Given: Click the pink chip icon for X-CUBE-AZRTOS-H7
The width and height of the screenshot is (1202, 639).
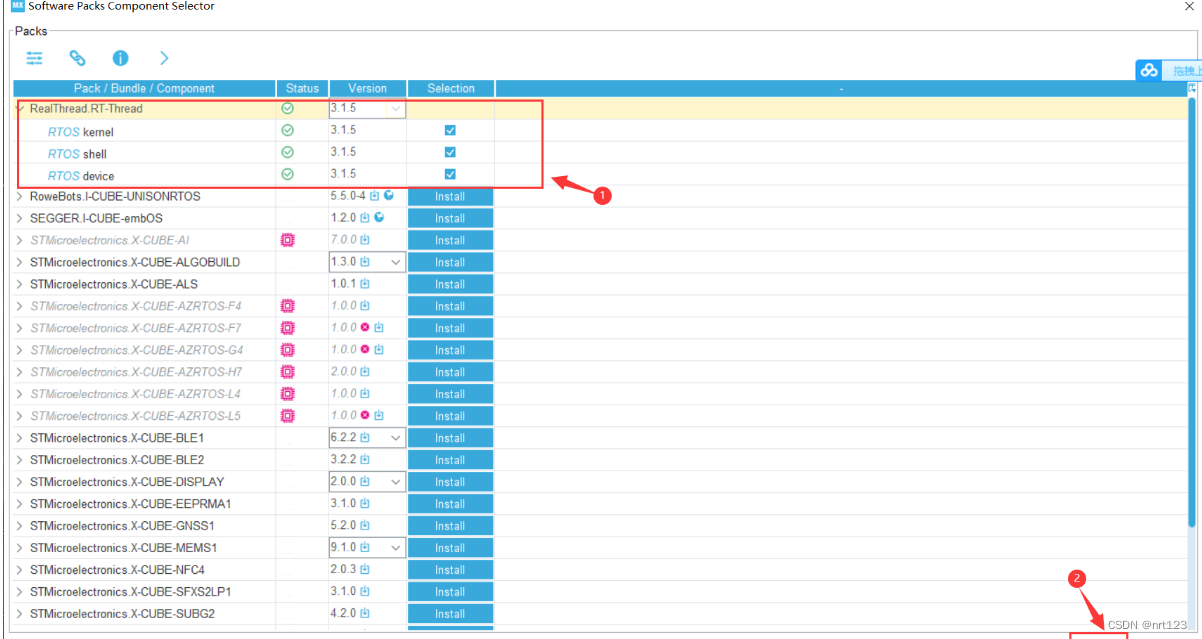Looking at the screenshot, I should pos(288,372).
